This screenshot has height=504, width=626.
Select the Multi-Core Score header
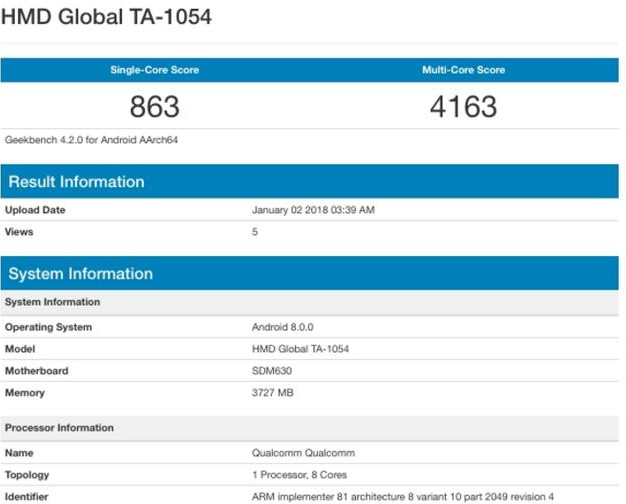point(464,70)
